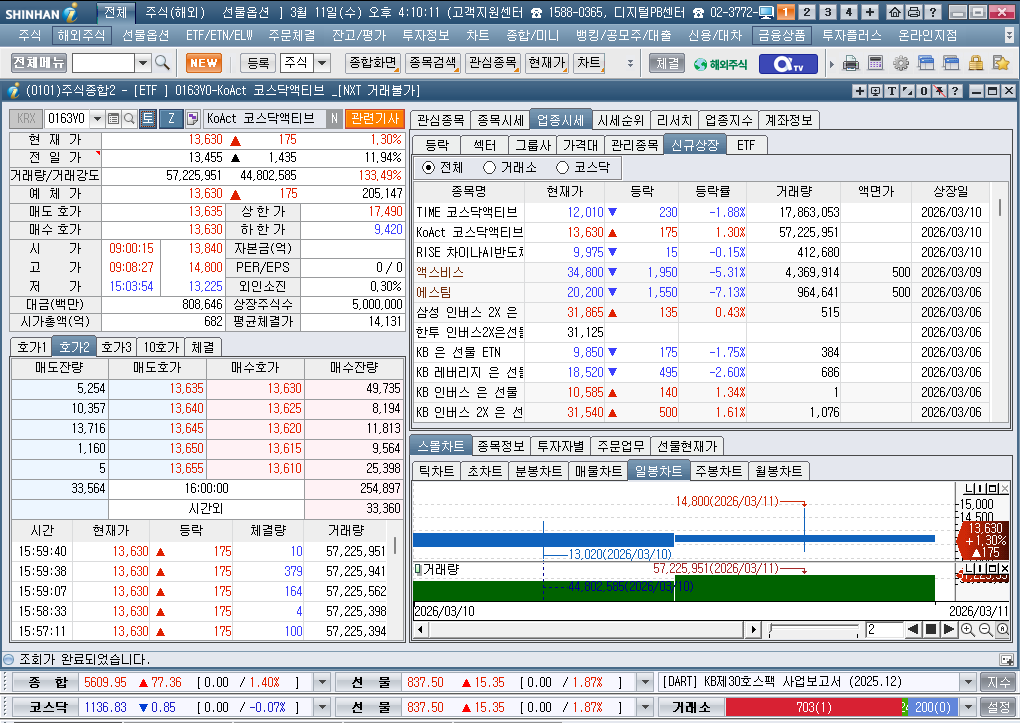This screenshot has width=1020, height=723.
Task: Click the chart rewind back triangle
Action: pyautogui.click(x=913, y=629)
